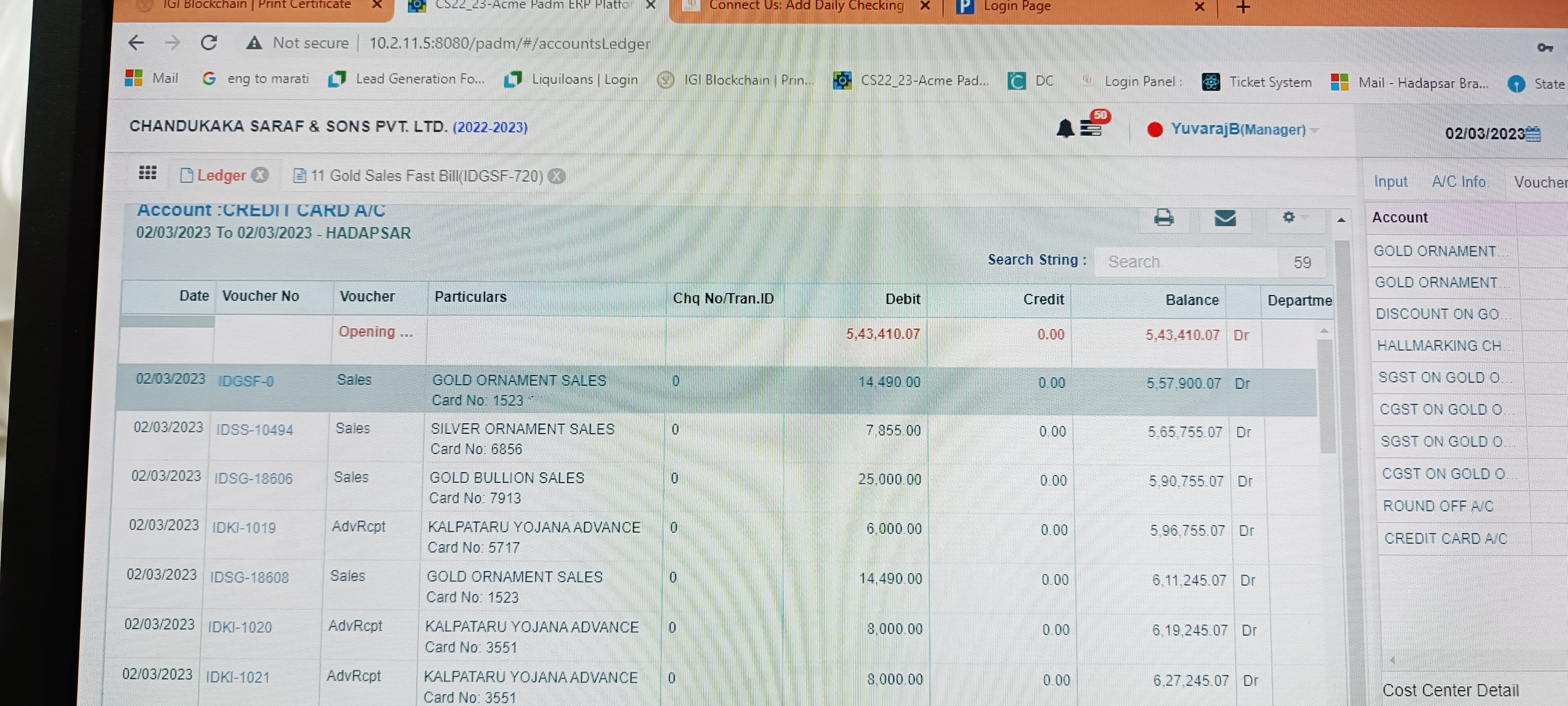Sort by Balance column header
This screenshot has width=1568, height=706.
[1192, 300]
